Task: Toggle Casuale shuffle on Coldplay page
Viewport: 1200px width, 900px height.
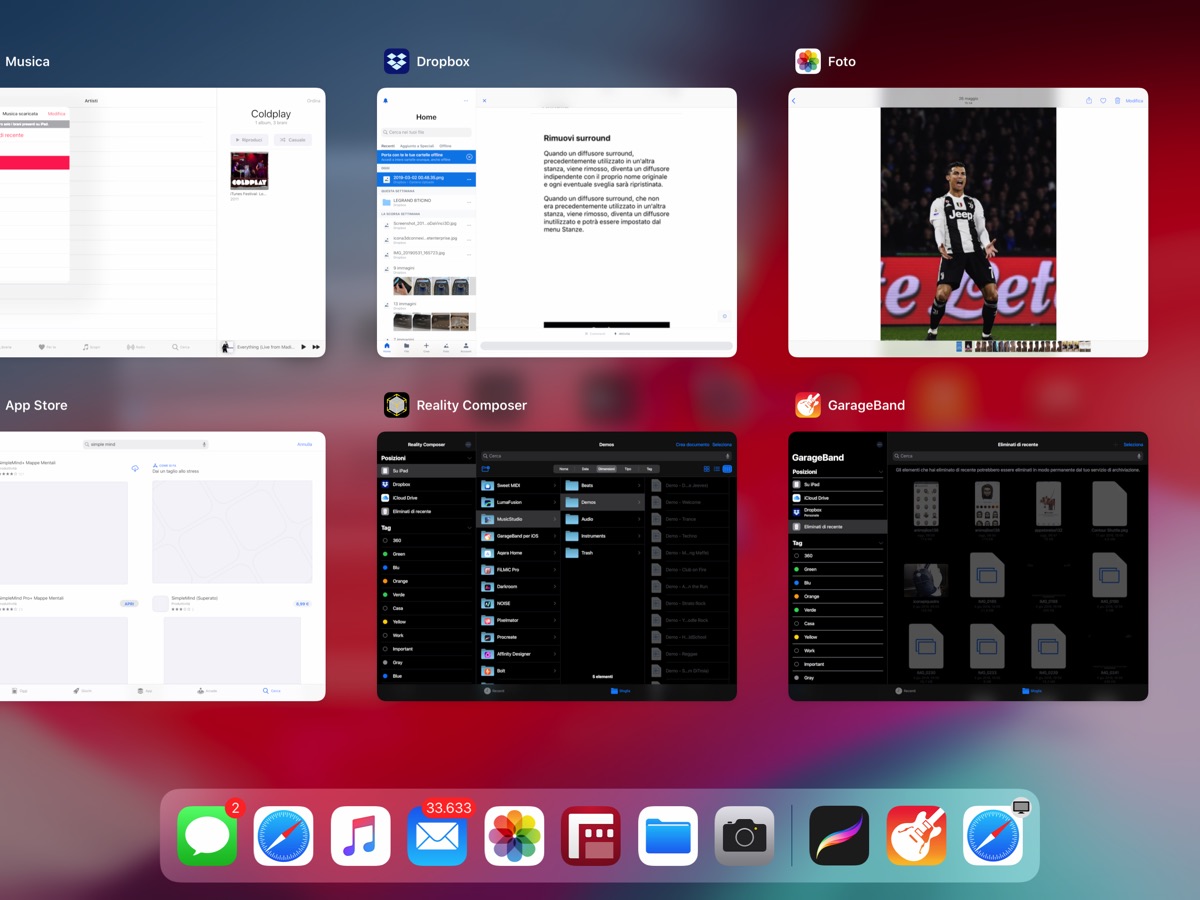Action: click(x=293, y=140)
